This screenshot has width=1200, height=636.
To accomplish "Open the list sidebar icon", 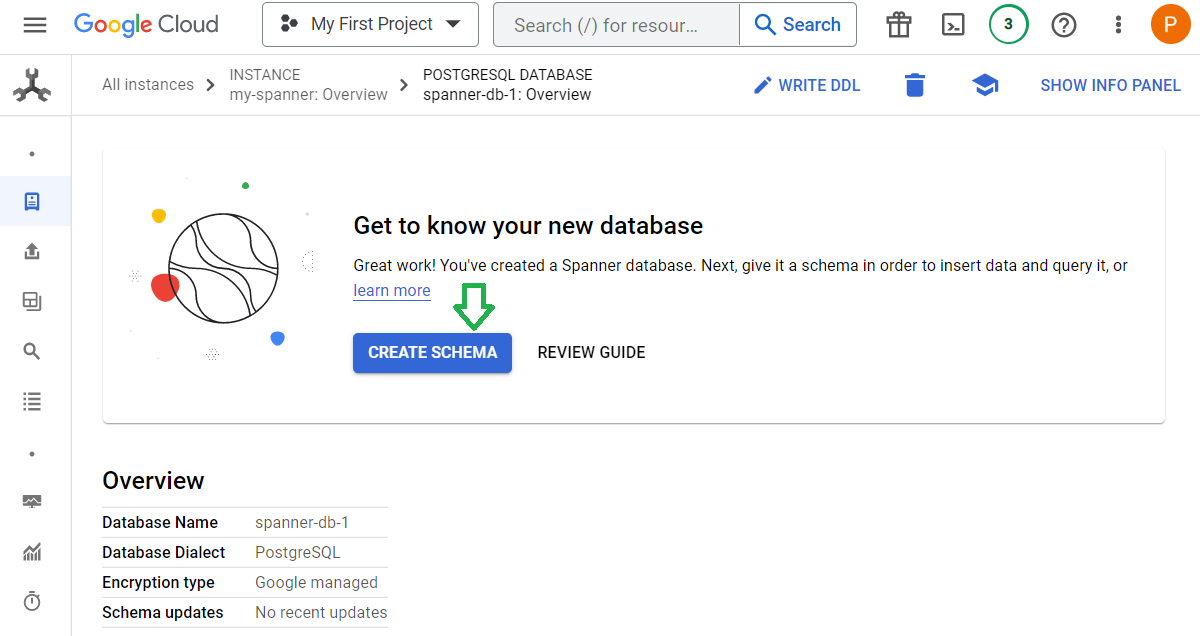I will pyautogui.click(x=32, y=401).
